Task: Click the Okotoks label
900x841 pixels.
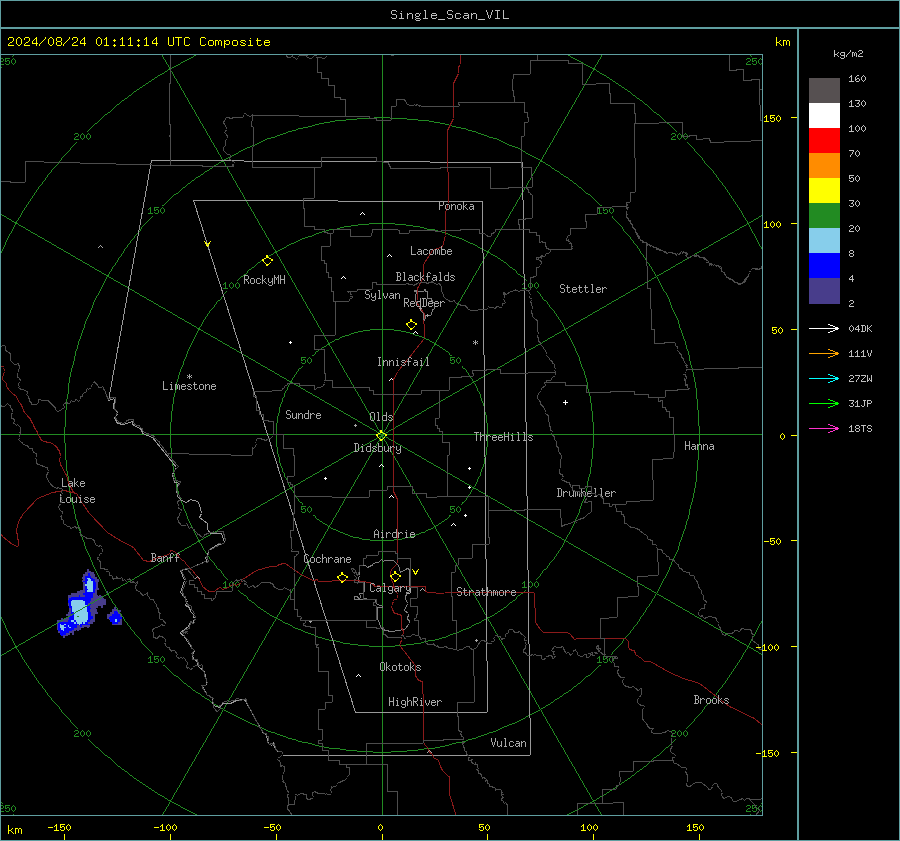Action: (x=400, y=667)
